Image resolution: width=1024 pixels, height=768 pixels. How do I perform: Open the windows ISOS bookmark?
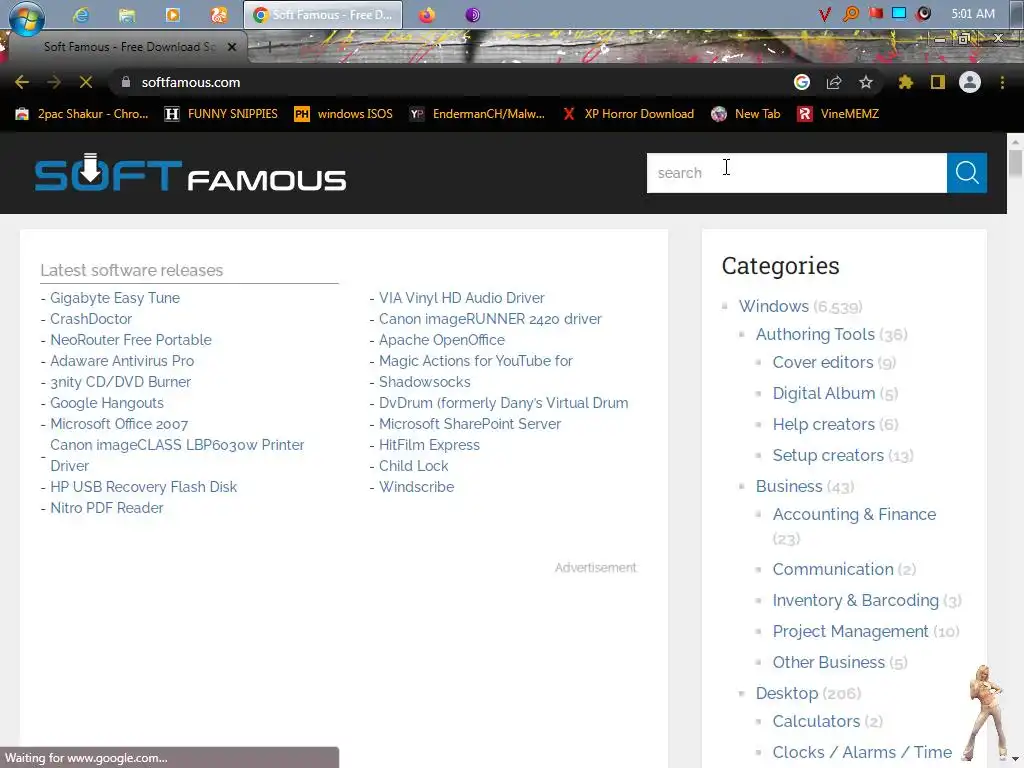(344, 114)
